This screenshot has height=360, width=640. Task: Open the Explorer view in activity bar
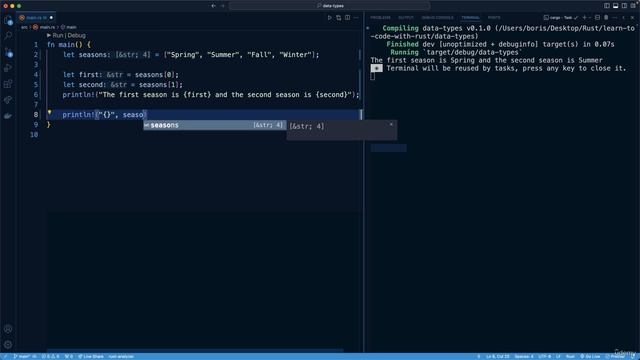pos(8,20)
